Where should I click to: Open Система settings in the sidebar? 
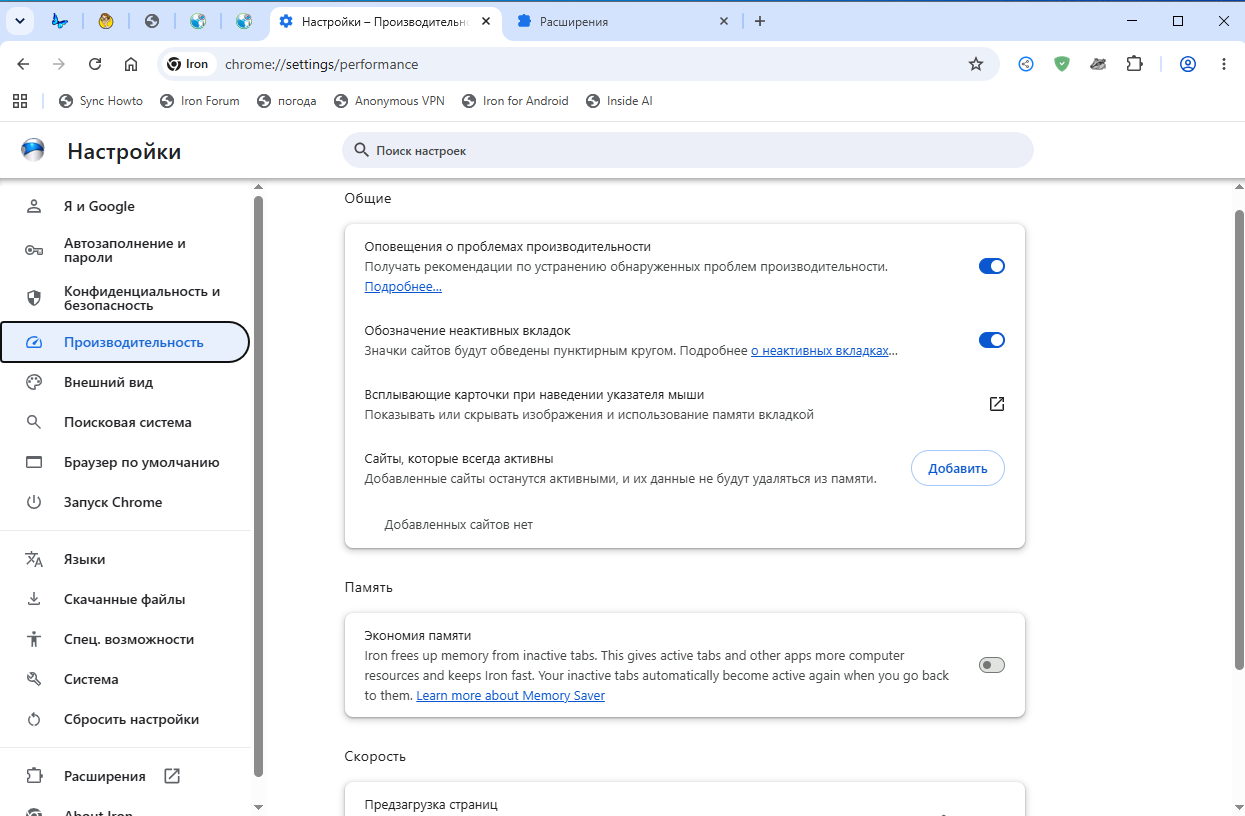pyautogui.click(x=125, y=679)
